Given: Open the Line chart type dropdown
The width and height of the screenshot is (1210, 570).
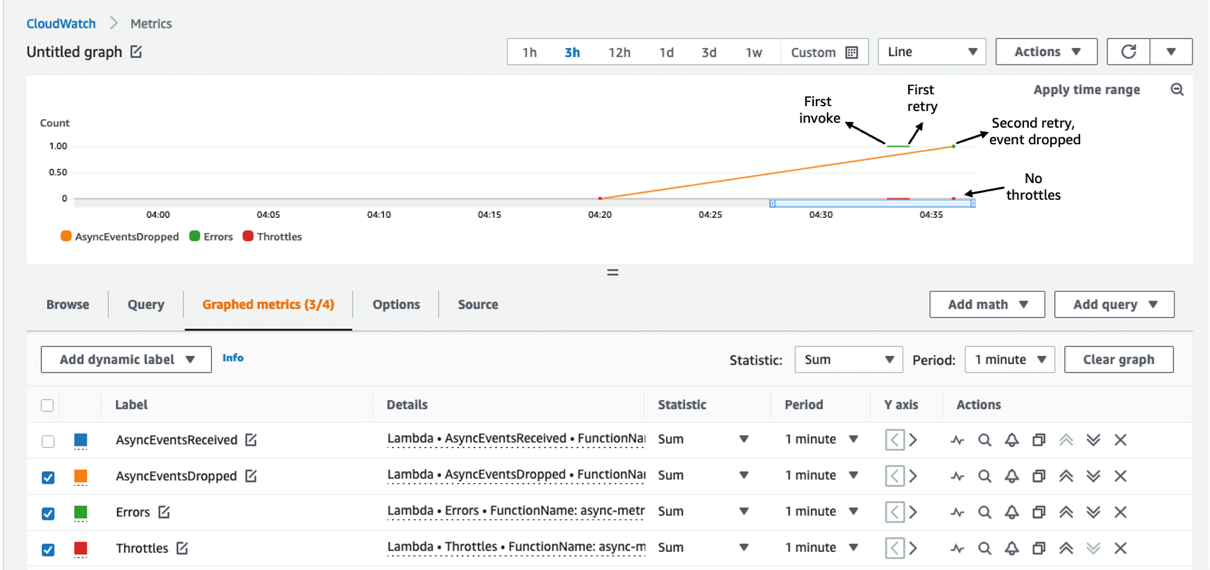Looking at the screenshot, I should coord(932,52).
